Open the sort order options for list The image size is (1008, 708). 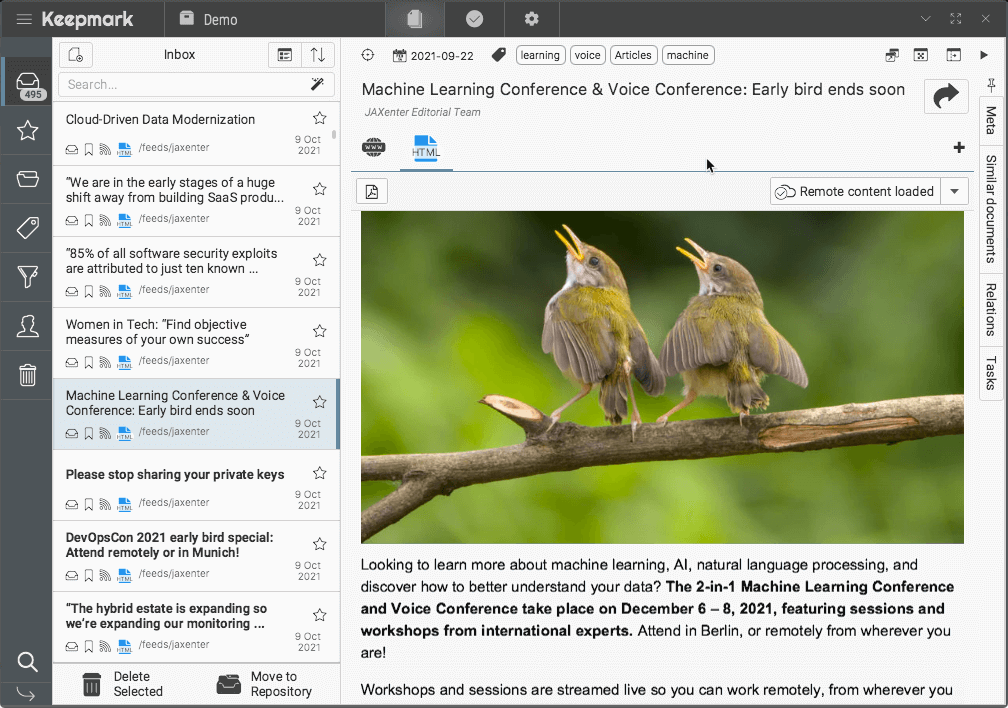(317, 55)
